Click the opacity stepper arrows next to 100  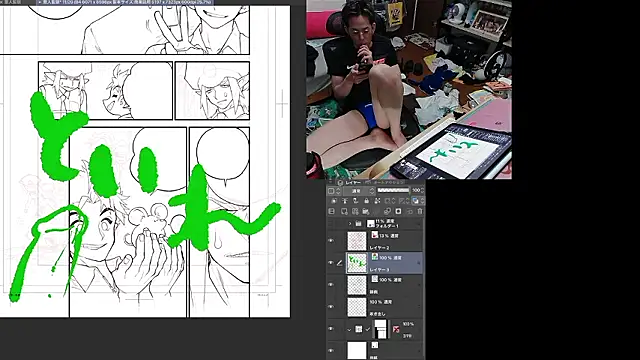click(422, 191)
